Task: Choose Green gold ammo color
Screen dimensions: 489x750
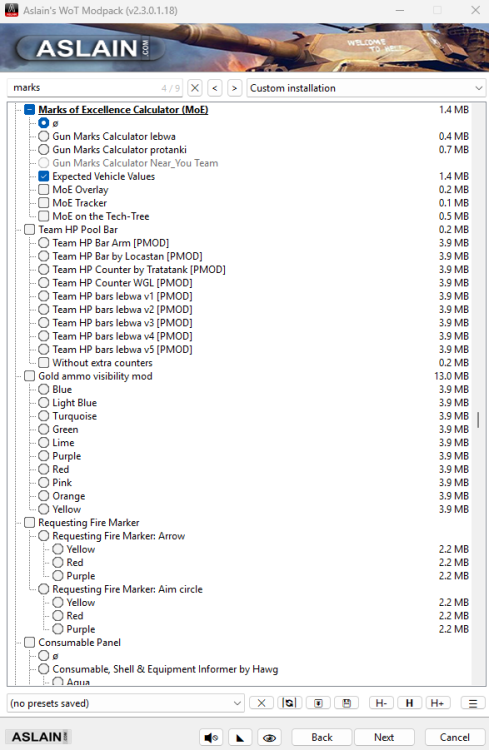Action: coord(44,429)
